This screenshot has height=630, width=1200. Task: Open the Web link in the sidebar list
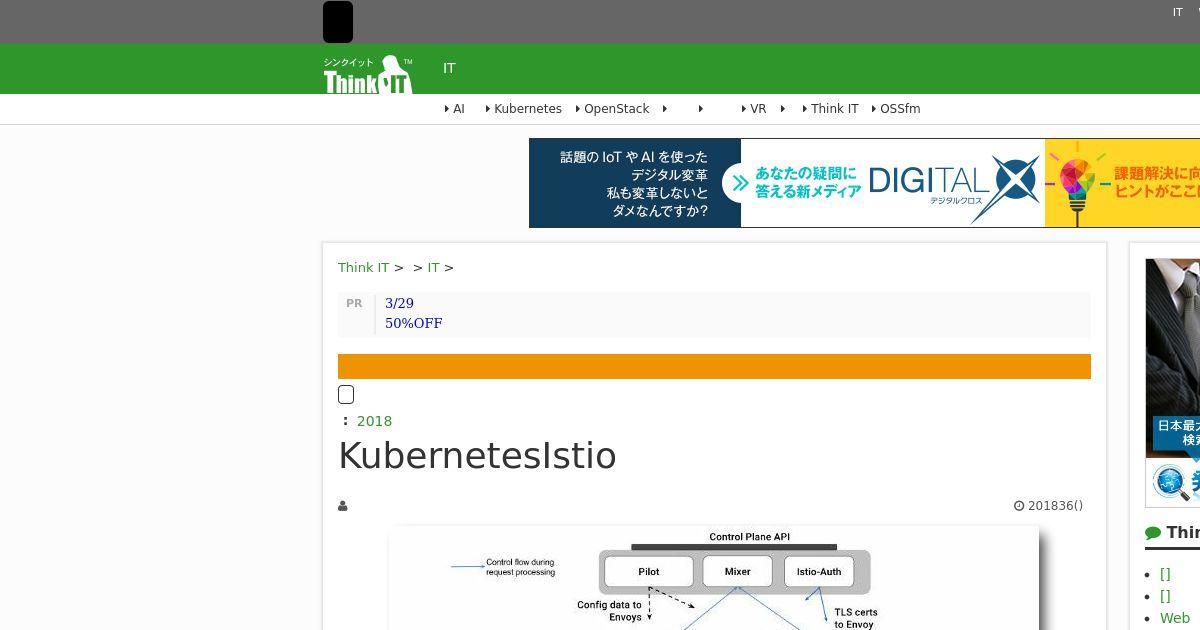coord(1175,618)
